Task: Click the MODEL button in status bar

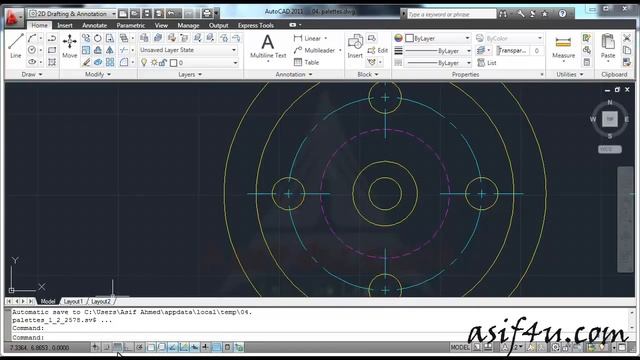Action: click(x=460, y=347)
